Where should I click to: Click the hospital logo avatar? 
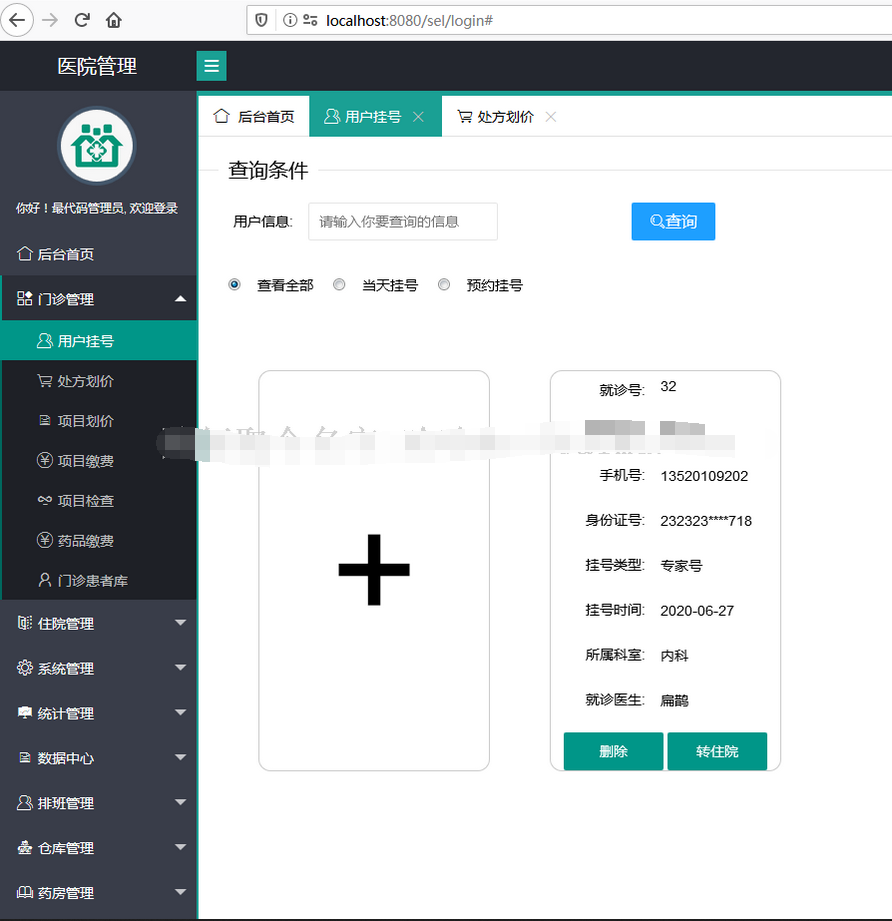(97, 146)
